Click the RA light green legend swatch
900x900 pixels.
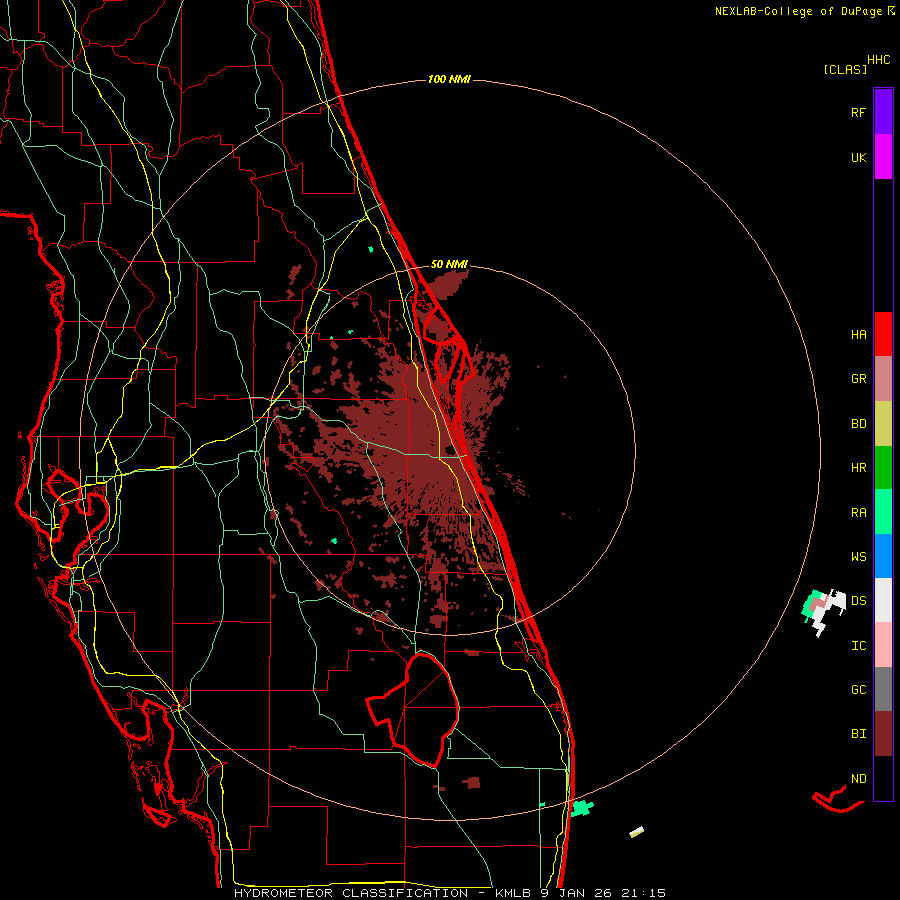(883, 512)
